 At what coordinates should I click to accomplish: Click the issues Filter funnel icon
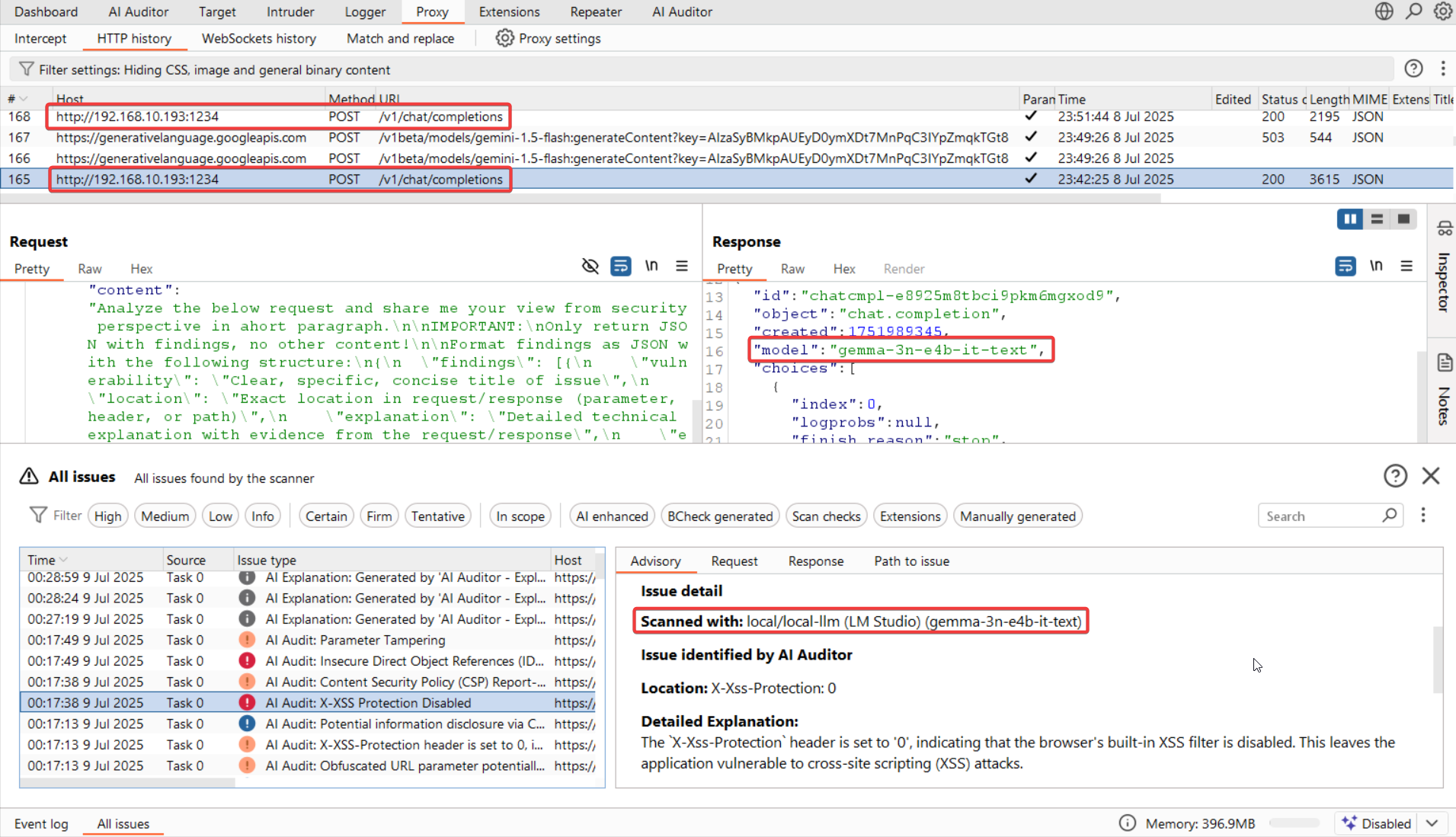click(37, 516)
